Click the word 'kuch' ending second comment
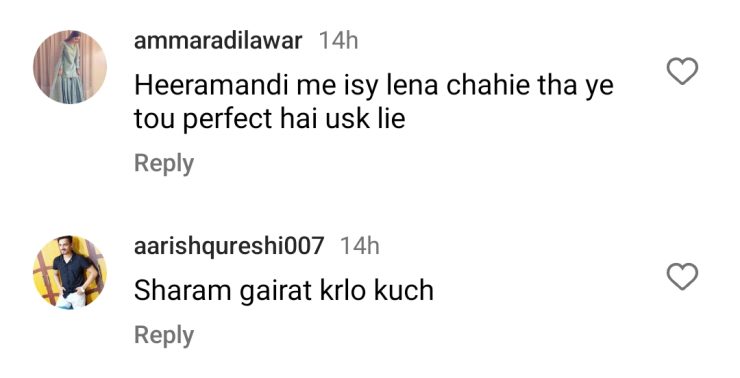Image resolution: width=740 pixels, height=378 pixels. (404, 291)
